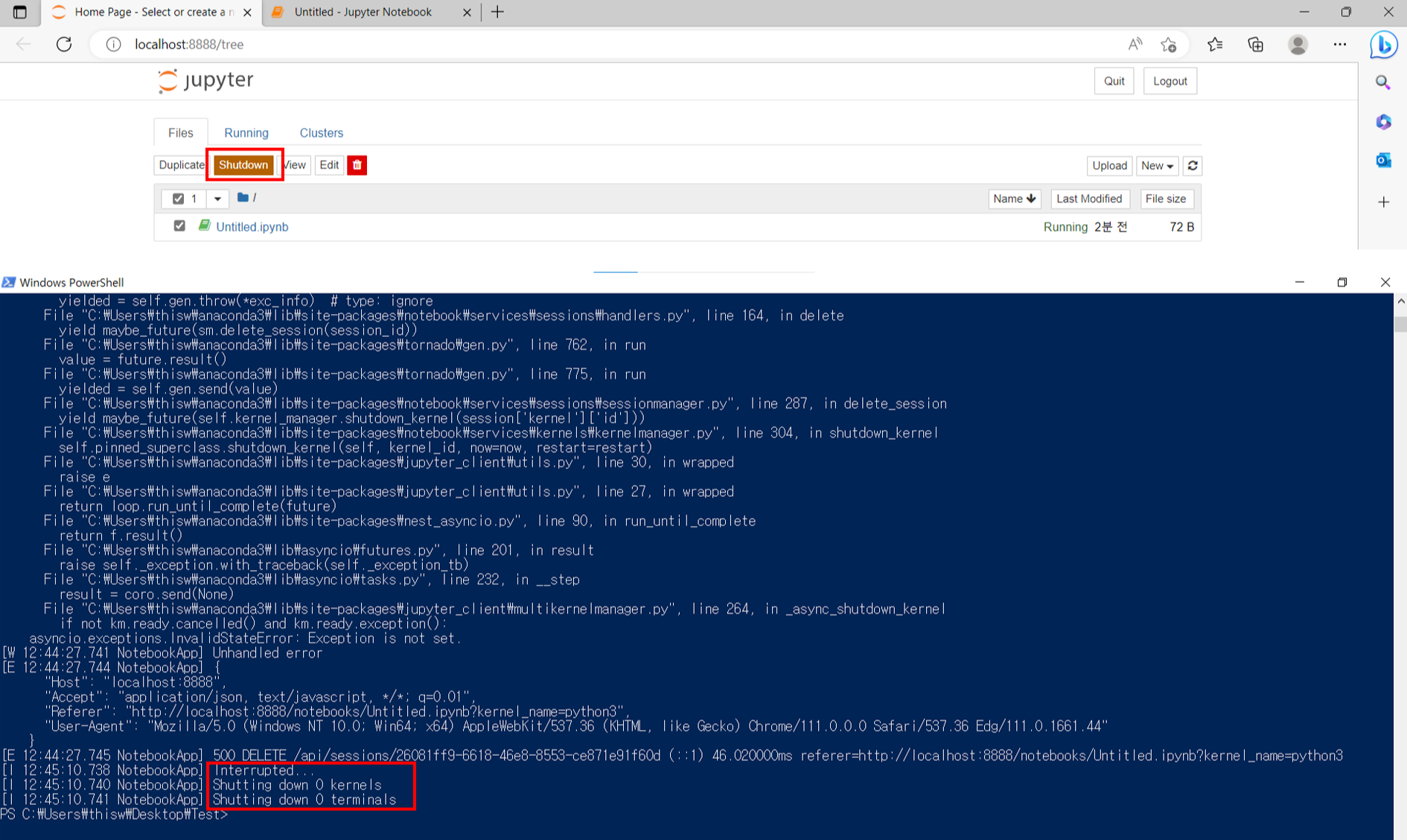This screenshot has height=840, width=1407.
Task: Open the Untitled.ipynb notebook link
Action: (252, 227)
